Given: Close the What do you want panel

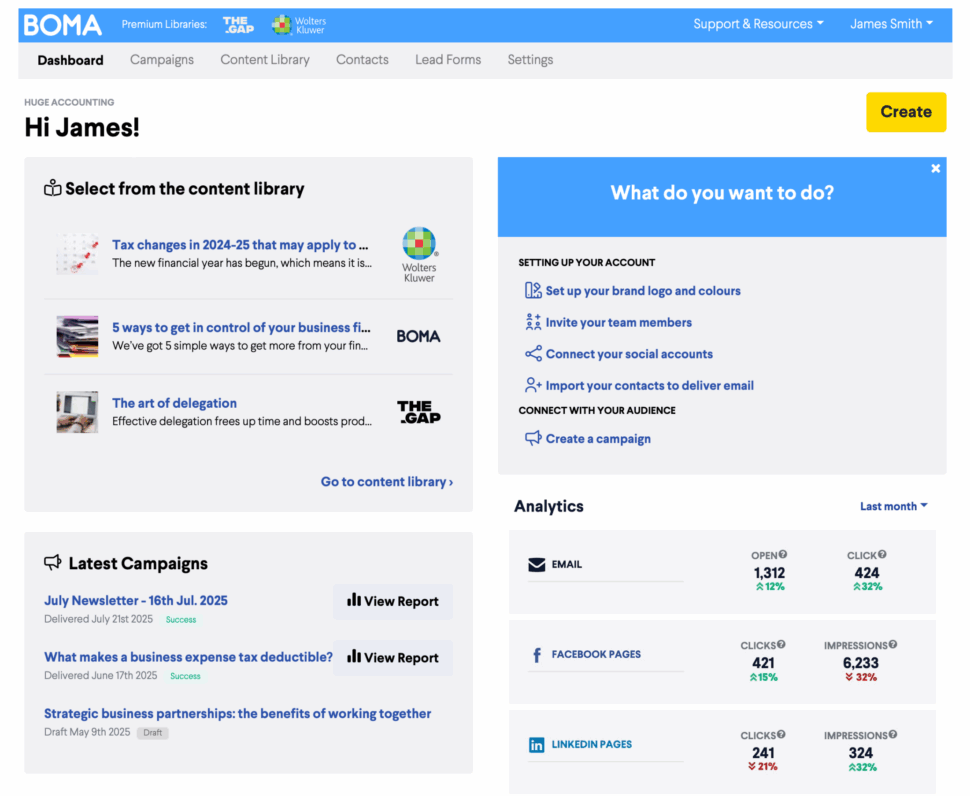Looking at the screenshot, I should [935, 169].
